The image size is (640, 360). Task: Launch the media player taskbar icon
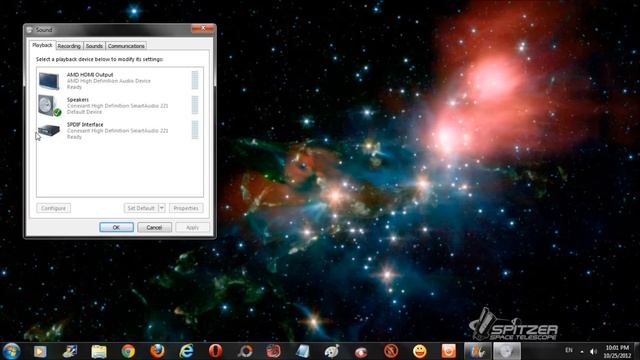[x=40, y=351]
